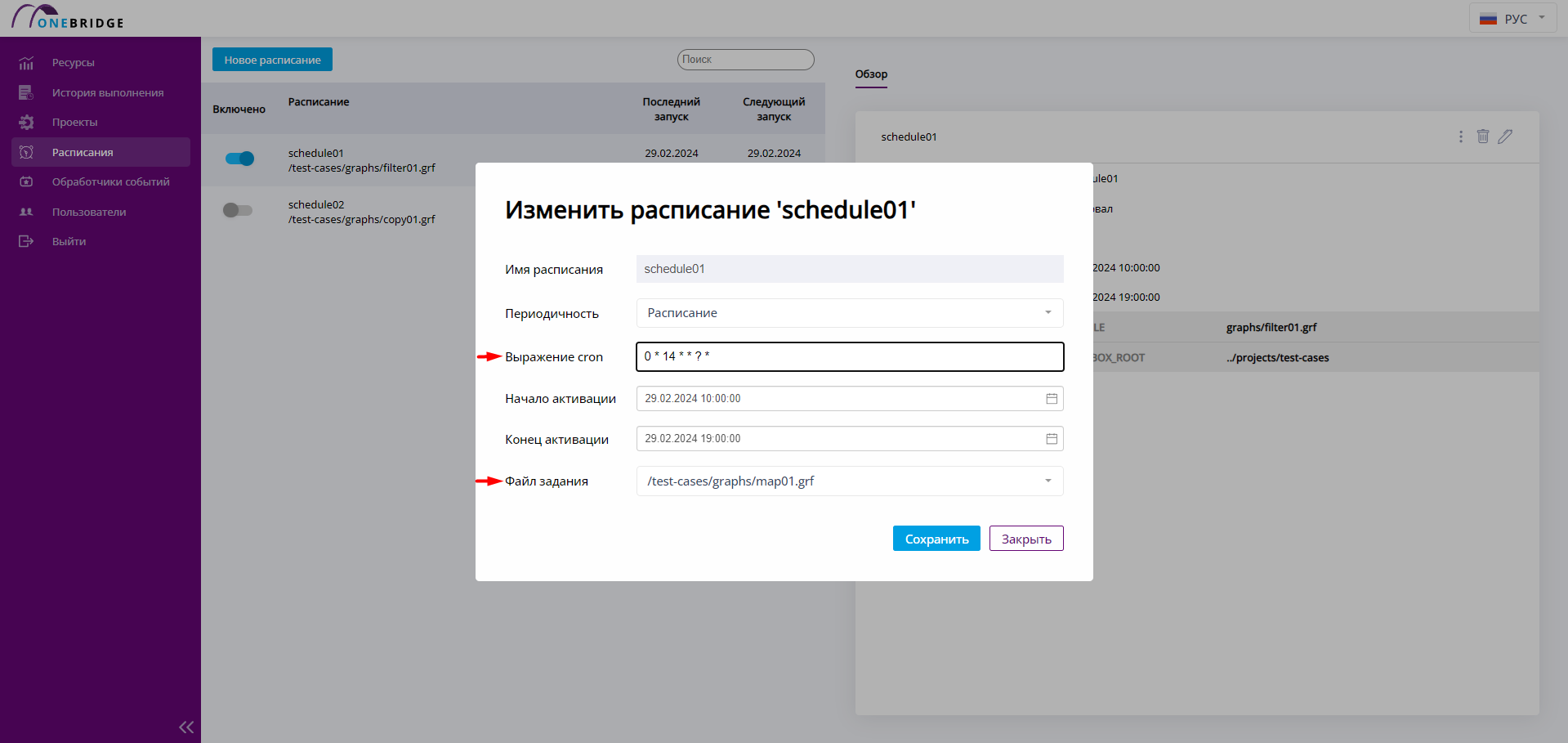
Task: Click the pencil edit icon in overview
Action: coord(1505,137)
